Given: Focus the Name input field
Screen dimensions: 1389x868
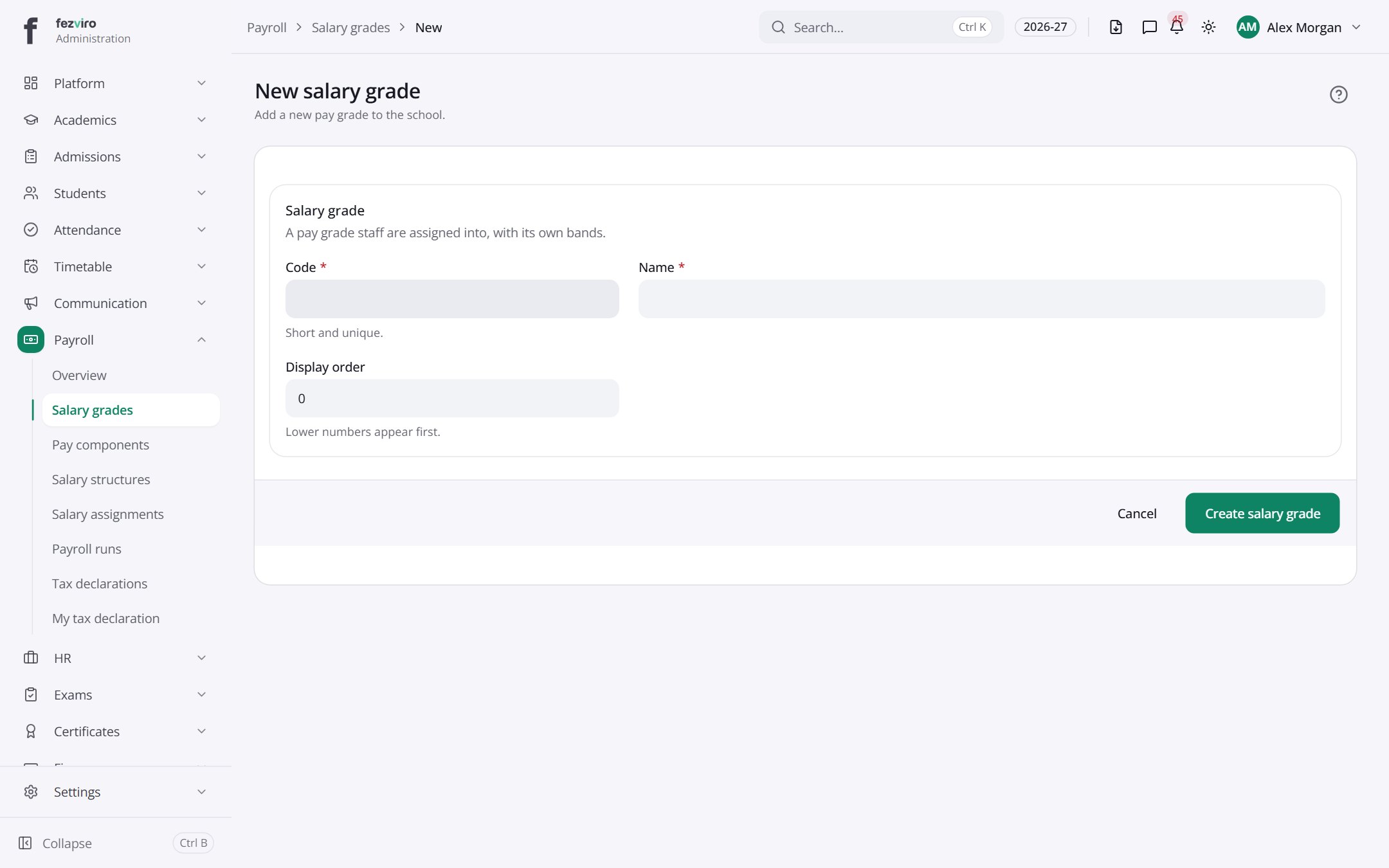Looking at the screenshot, I should click(981, 299).
